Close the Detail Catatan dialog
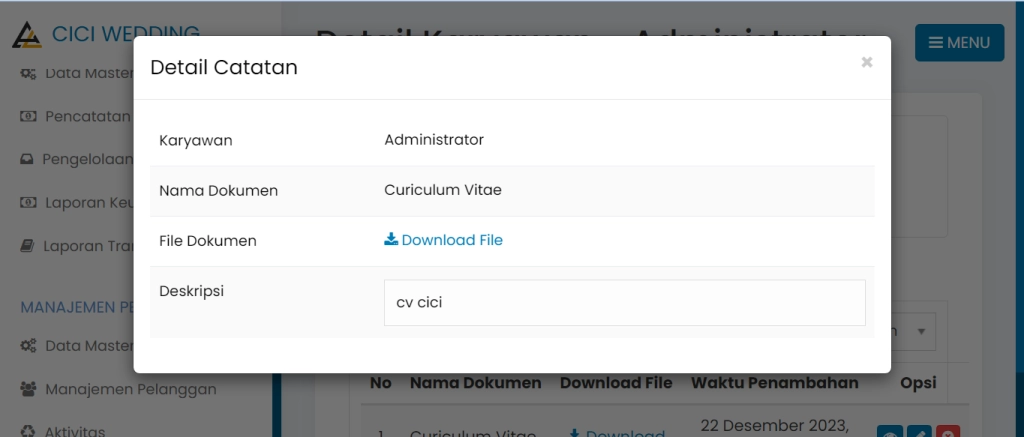 point(867,63)
